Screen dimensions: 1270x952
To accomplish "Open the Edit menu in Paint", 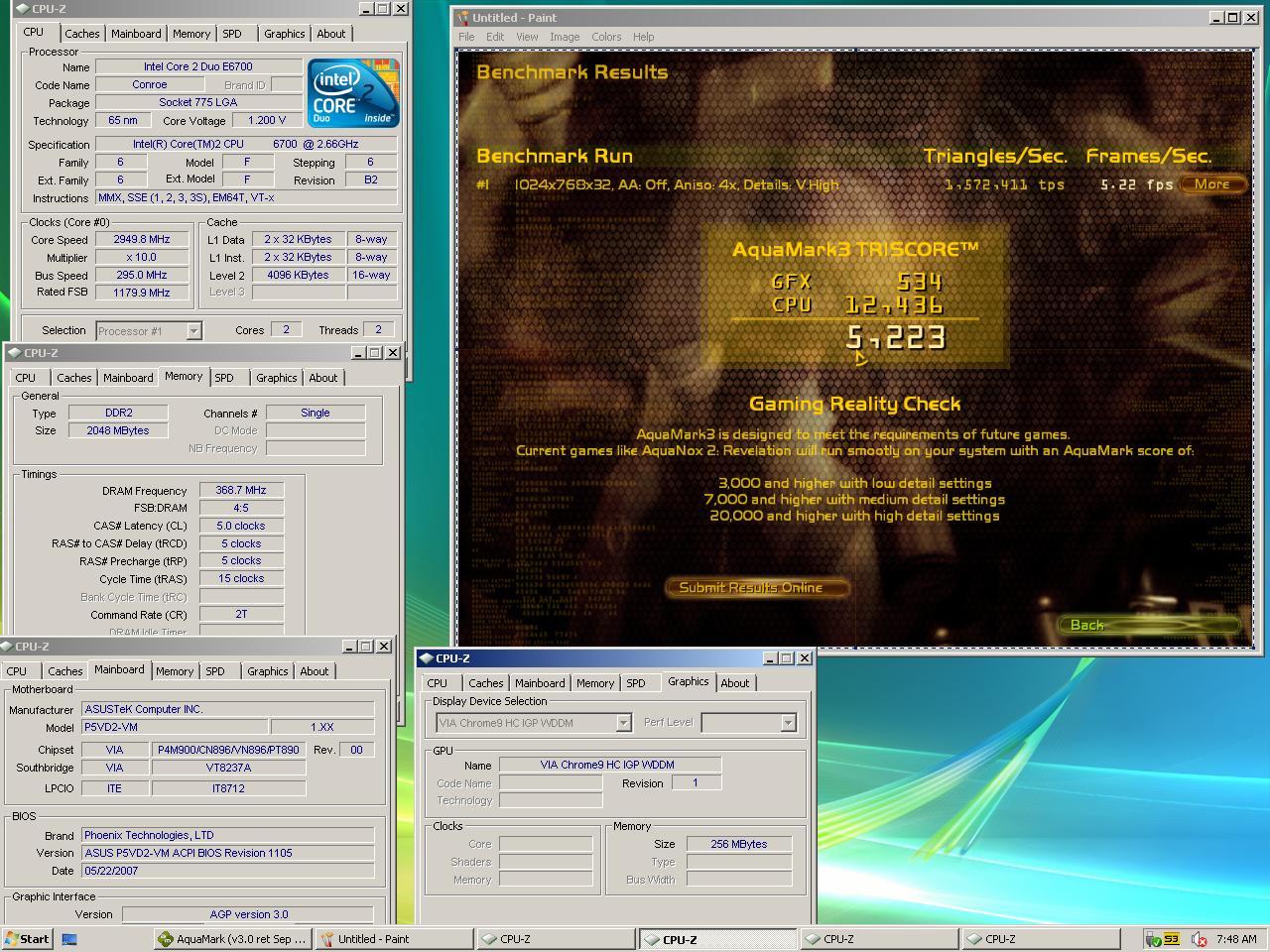I will (495, 37).
